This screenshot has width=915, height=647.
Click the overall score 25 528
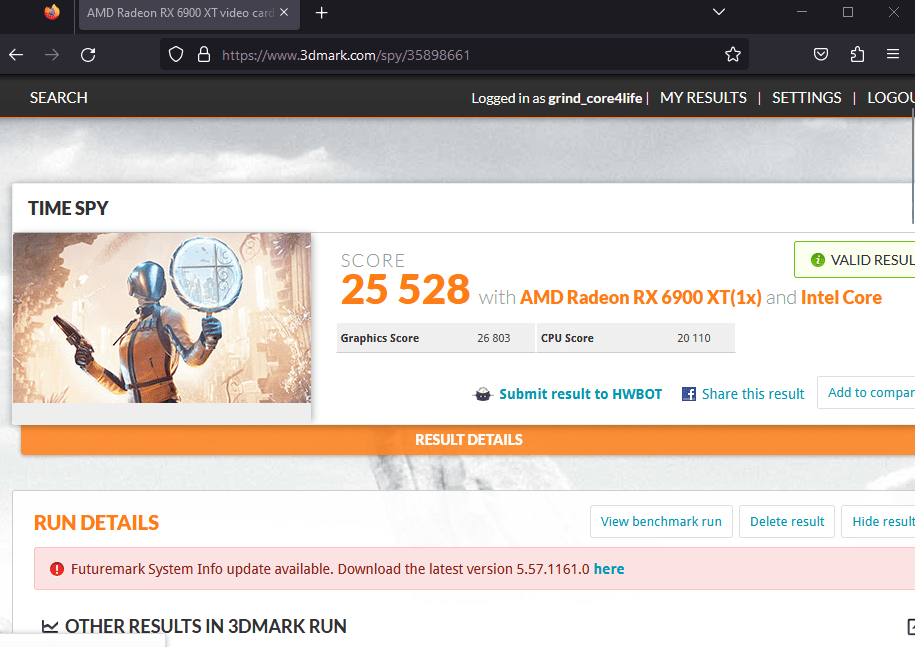(406, 290)
